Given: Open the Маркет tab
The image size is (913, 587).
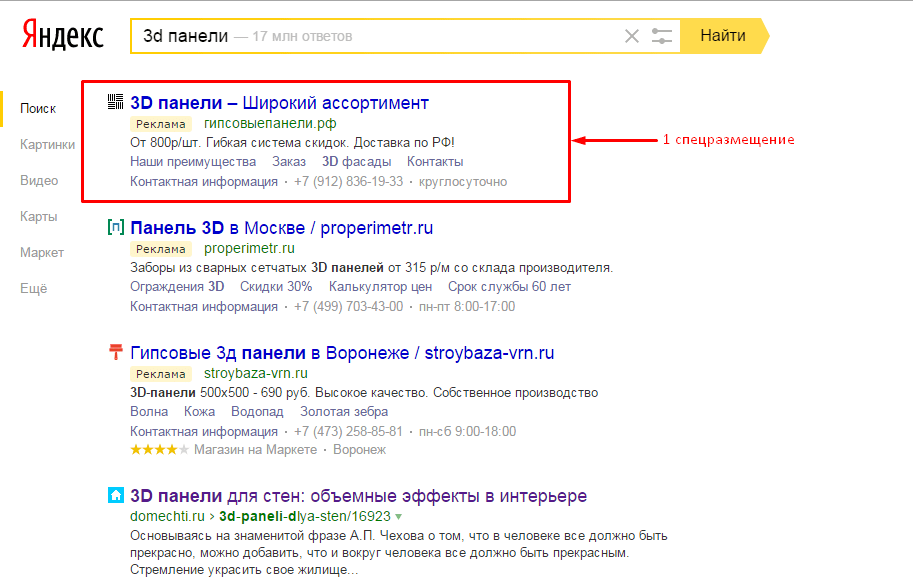Looking at the screenshot, I should [42, 253].
